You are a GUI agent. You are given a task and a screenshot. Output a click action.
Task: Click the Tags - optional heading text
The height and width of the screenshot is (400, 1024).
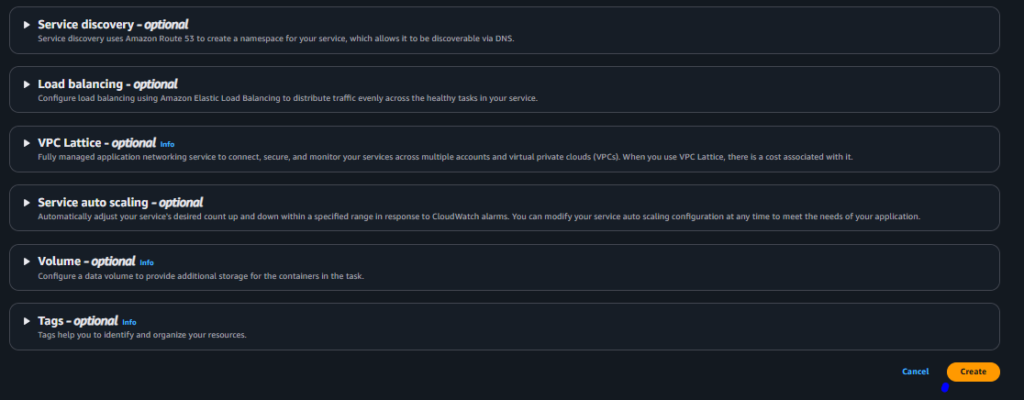pyautogui.click(x=78, y=321)
